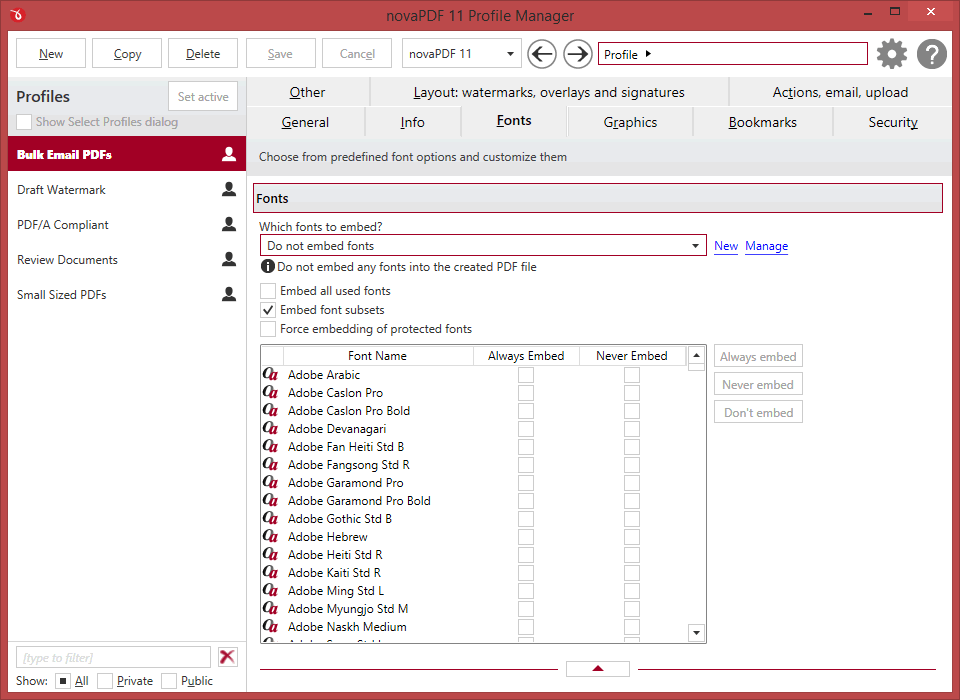Click the user icon beside Small Sized PDFs
Viewport: 960px width, 700px height.
click(x=229, y=294)
